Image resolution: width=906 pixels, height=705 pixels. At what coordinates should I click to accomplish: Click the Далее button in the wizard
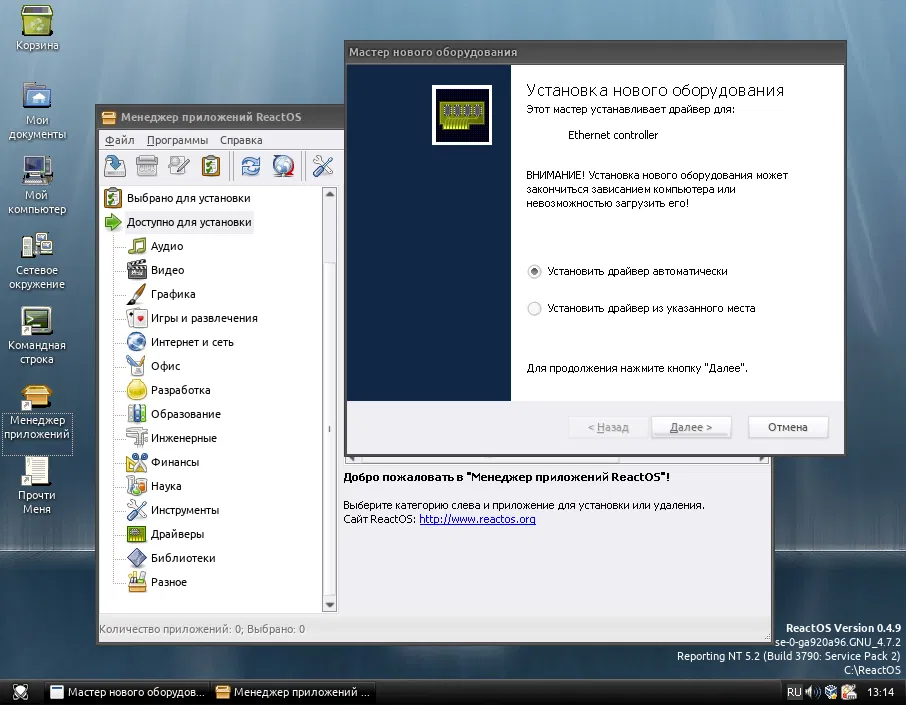tap(691, 427)
